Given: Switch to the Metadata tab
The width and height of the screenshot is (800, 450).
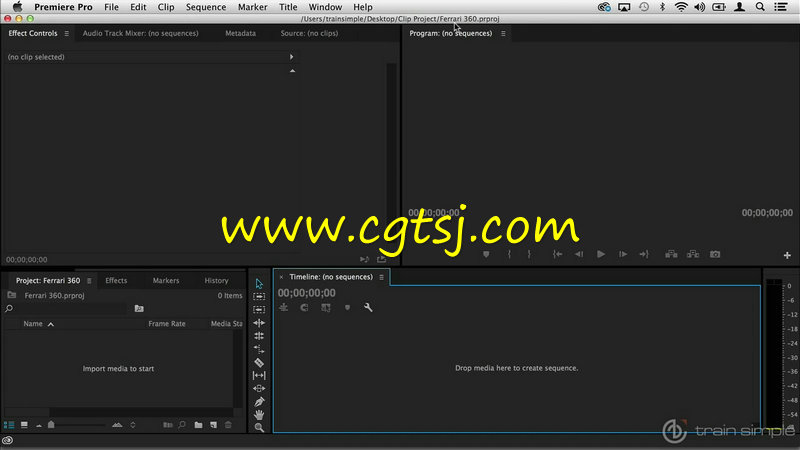Looking at the screenshot, I should (240, 34).
